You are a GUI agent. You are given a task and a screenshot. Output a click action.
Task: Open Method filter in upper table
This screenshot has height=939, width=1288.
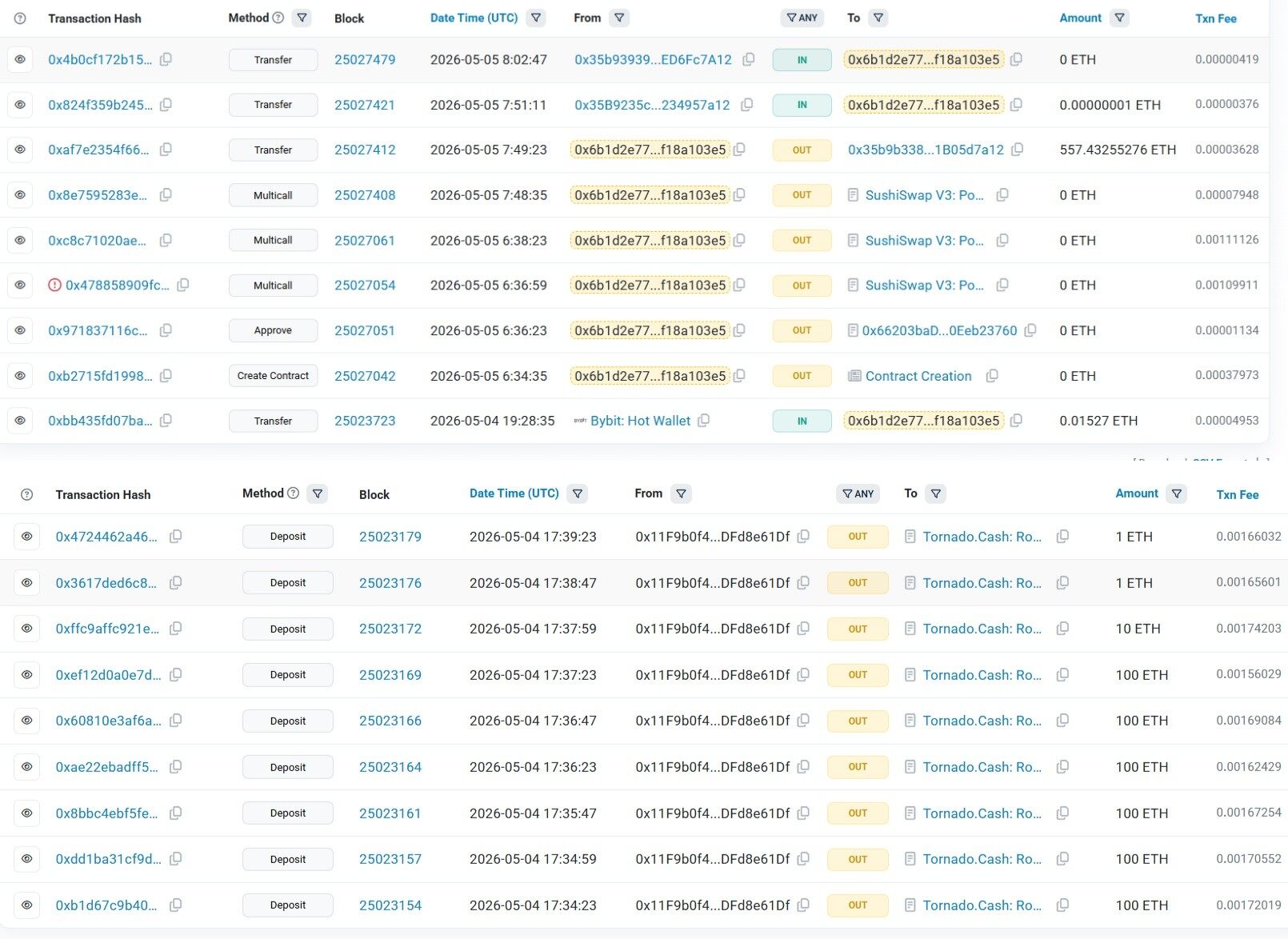302,18
